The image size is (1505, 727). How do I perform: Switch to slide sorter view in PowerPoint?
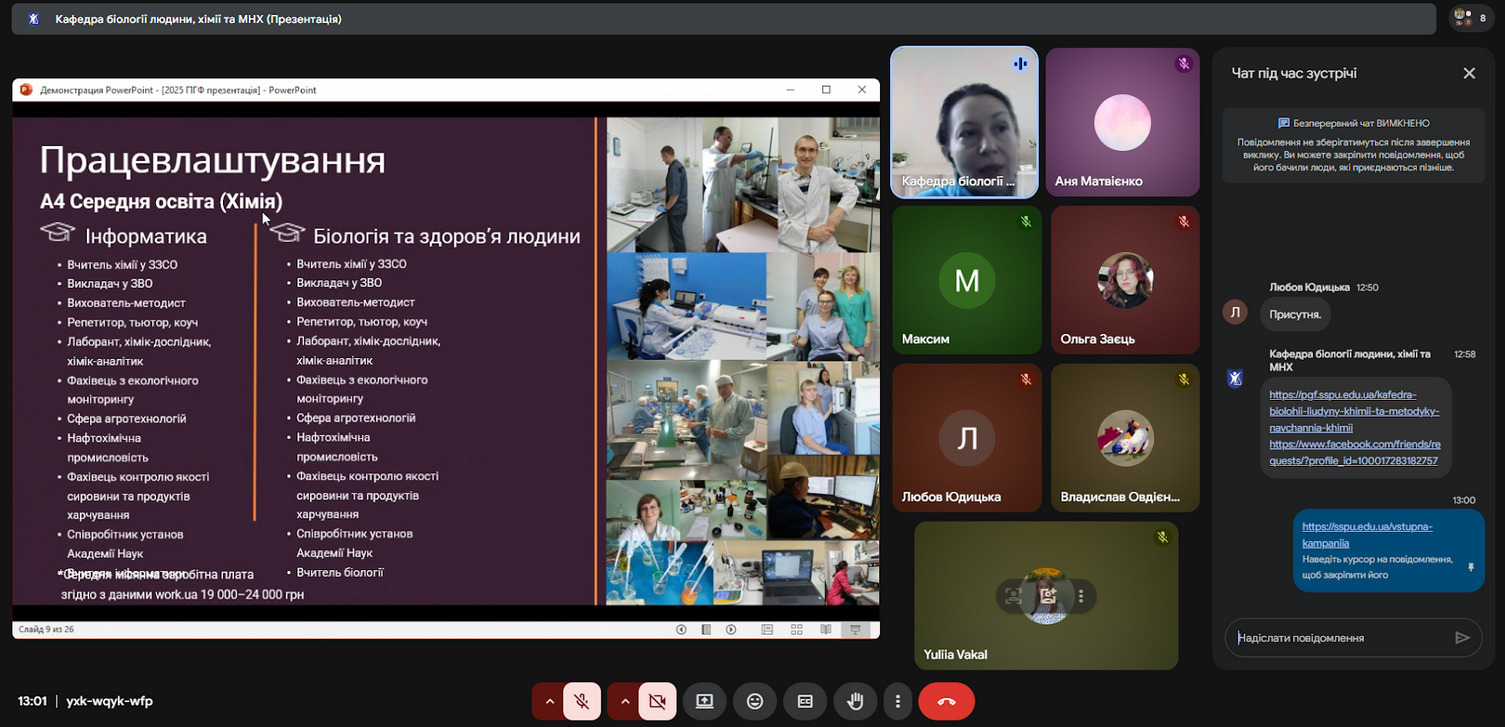tap(797, 629)
